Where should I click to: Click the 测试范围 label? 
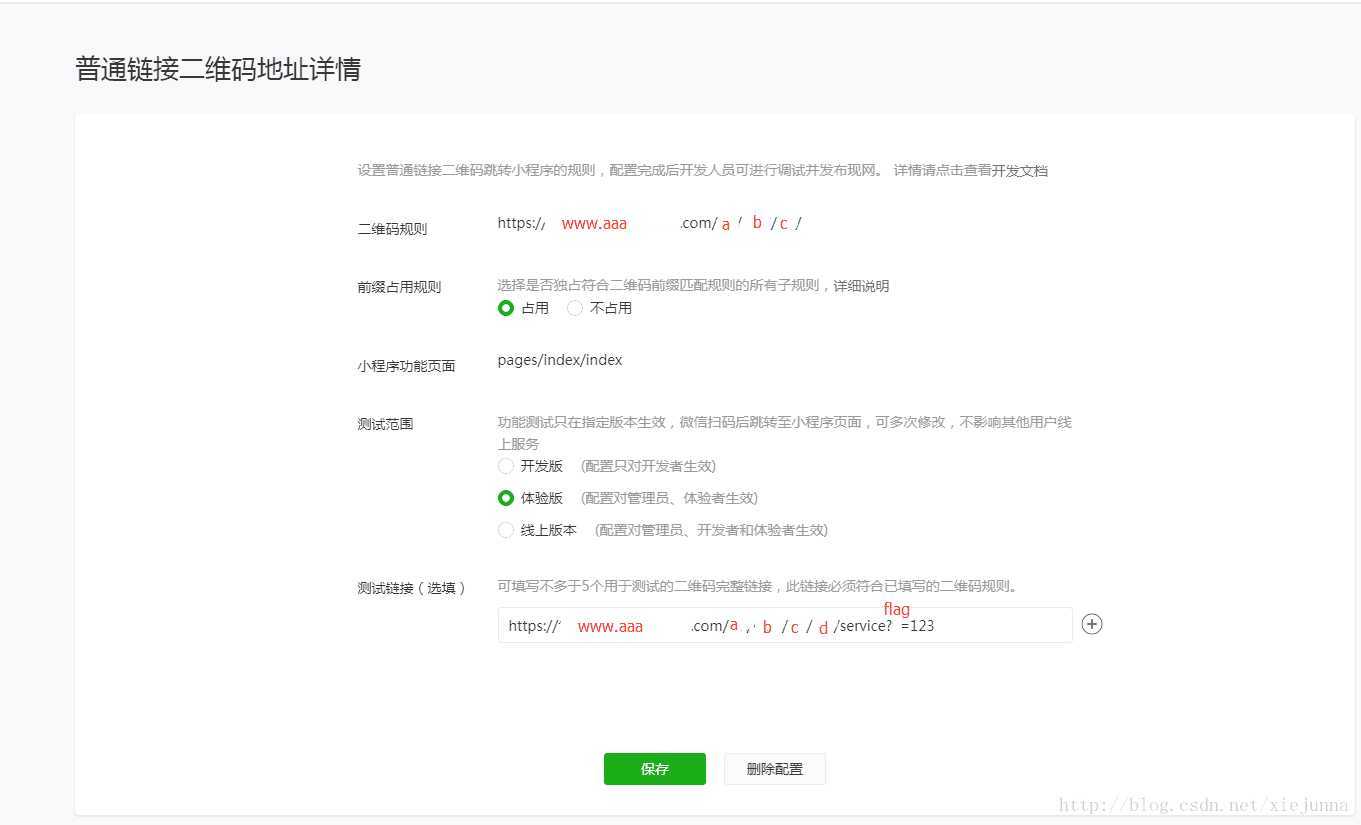click(x=385, y=424)
